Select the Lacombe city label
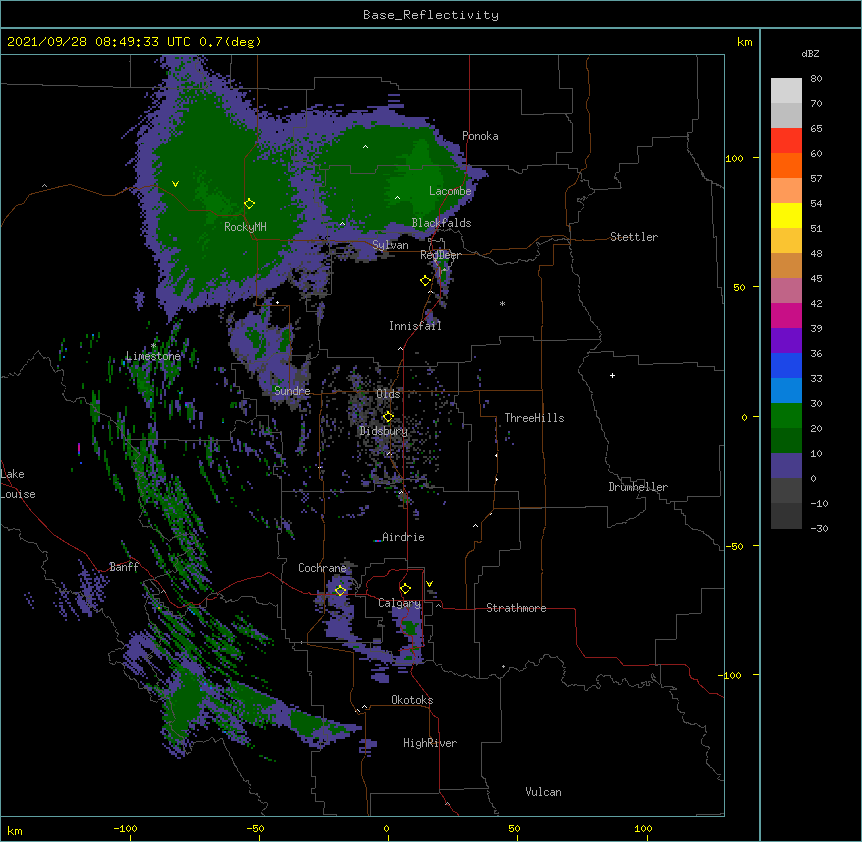 click(450, 191)
